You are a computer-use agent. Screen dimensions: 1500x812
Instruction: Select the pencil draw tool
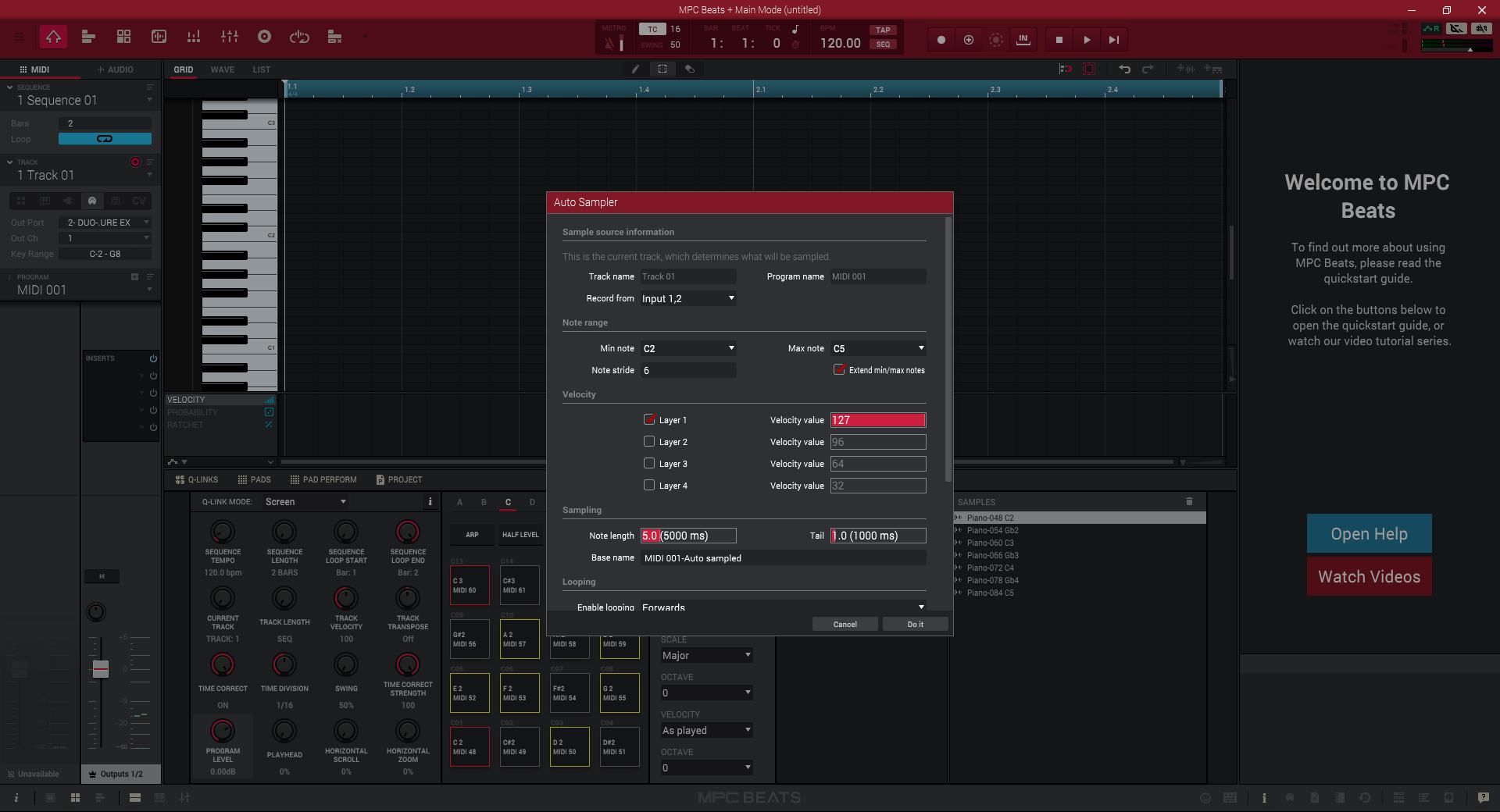pyautogui.click(x=635, y=69)
